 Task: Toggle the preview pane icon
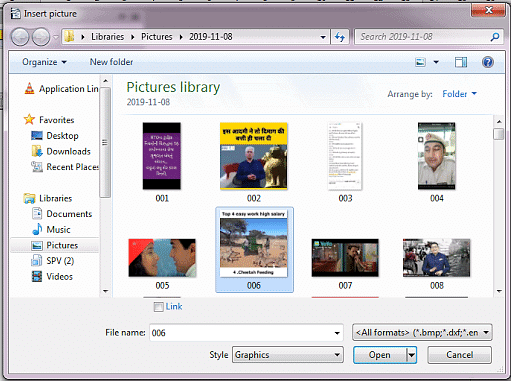pyautogui.click(x=461, y=62)
